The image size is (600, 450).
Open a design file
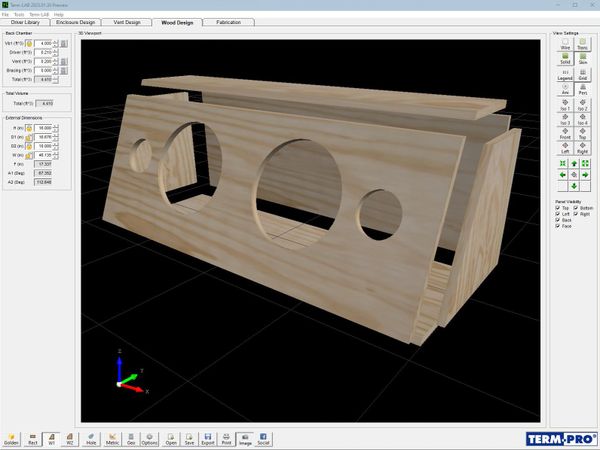pyautogui.click(x=171, y=439)
